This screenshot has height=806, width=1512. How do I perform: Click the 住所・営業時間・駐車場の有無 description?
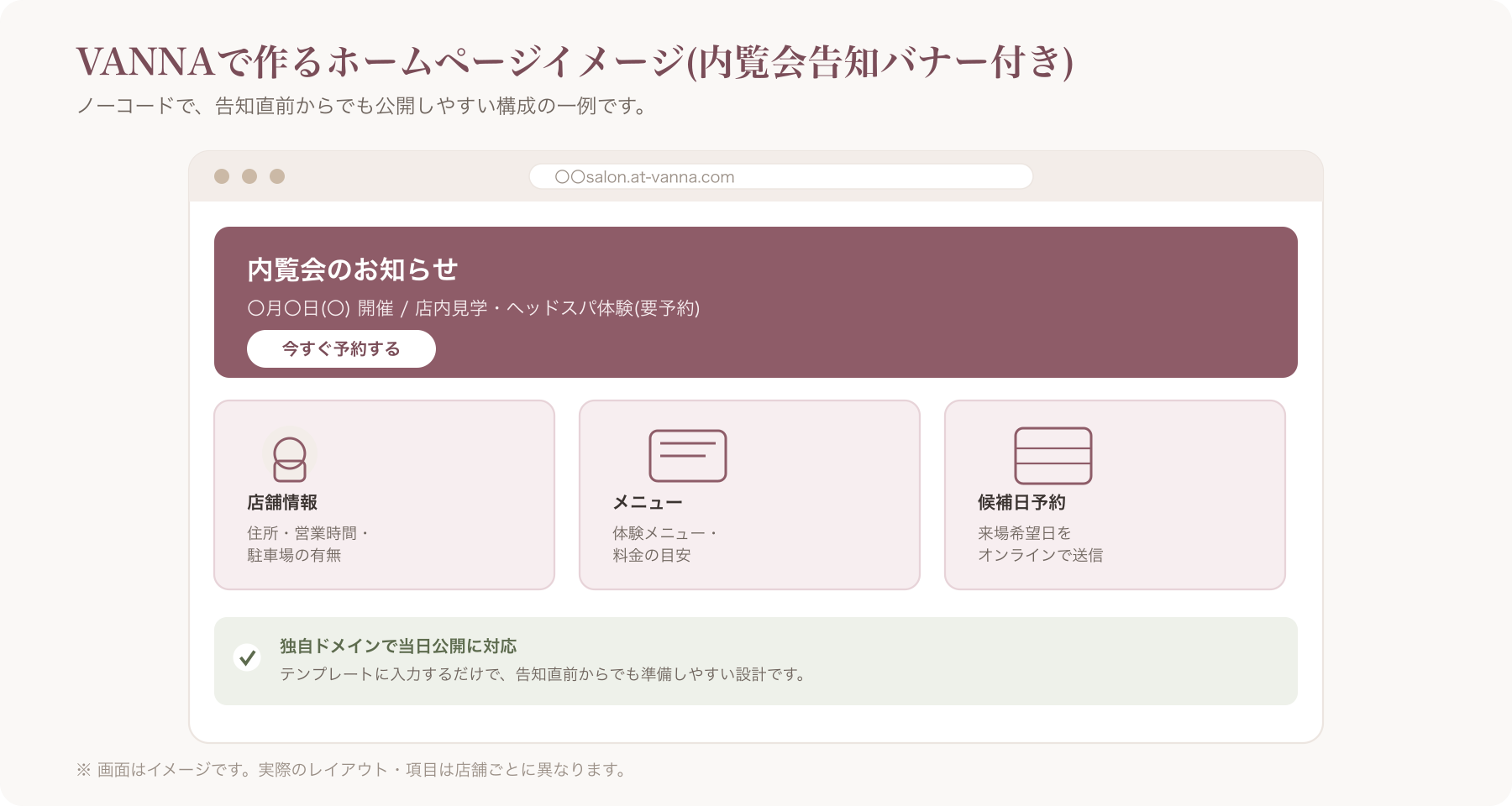click(308, 544)
